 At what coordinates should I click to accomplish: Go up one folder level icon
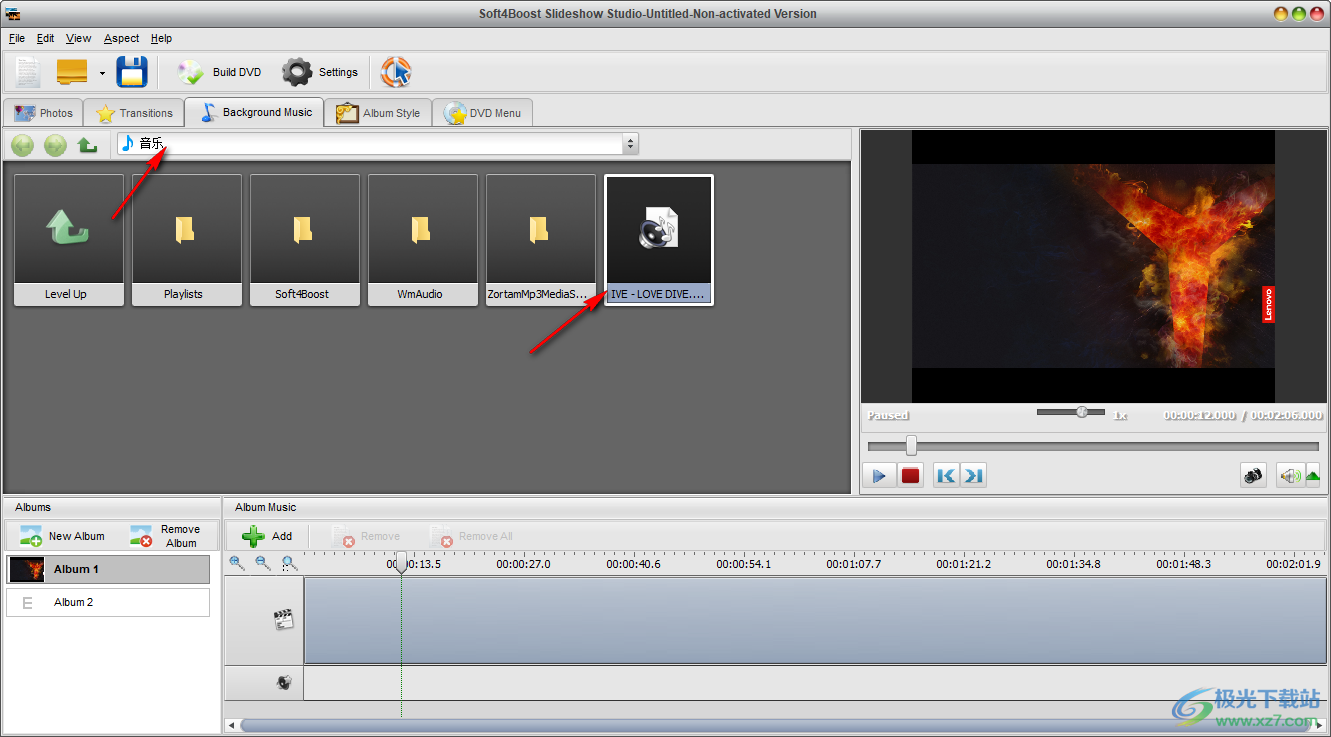point(88,145)
